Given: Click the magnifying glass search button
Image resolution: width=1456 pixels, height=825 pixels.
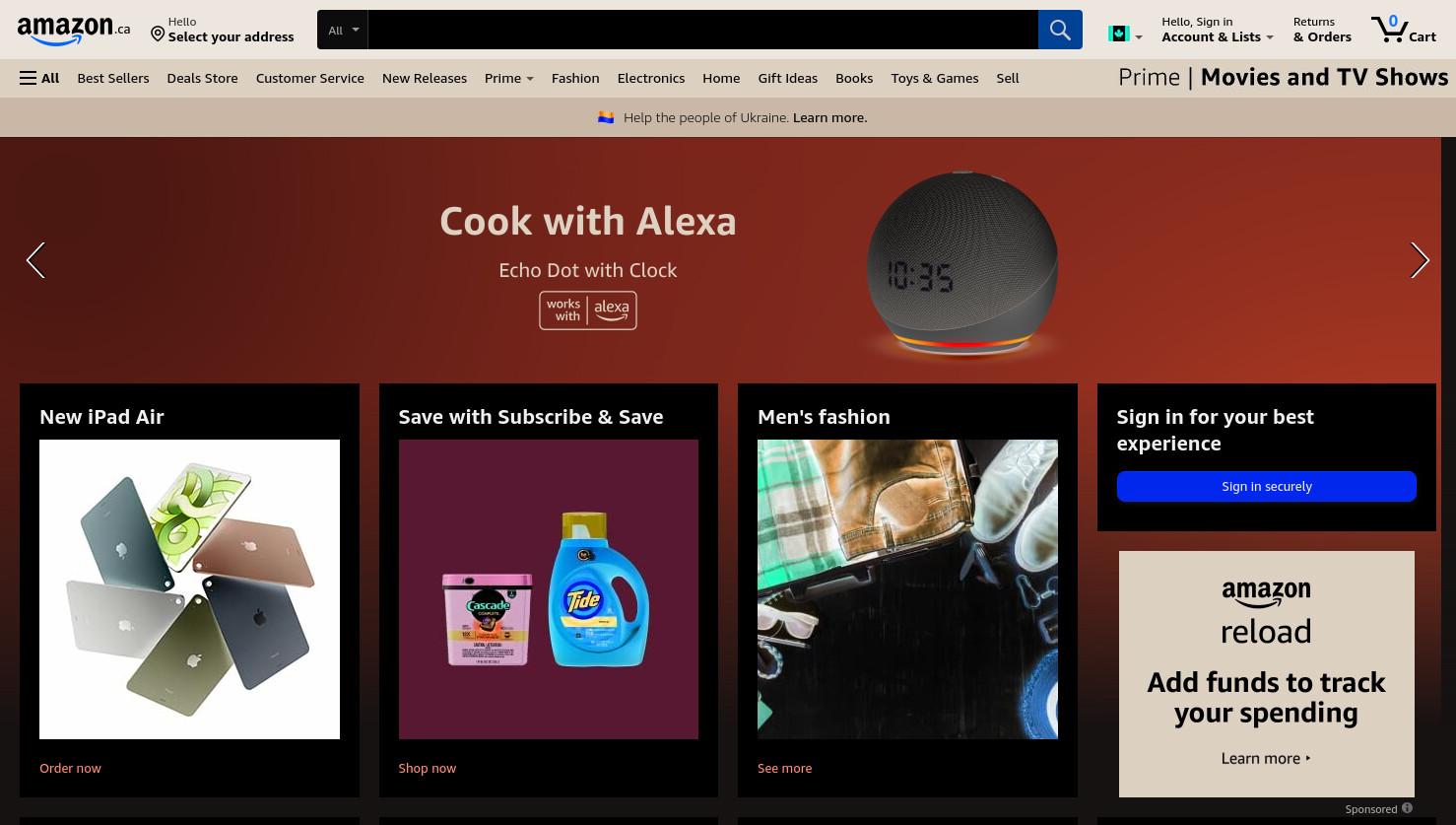Looking at the screenshot, I should (1060, 30).
